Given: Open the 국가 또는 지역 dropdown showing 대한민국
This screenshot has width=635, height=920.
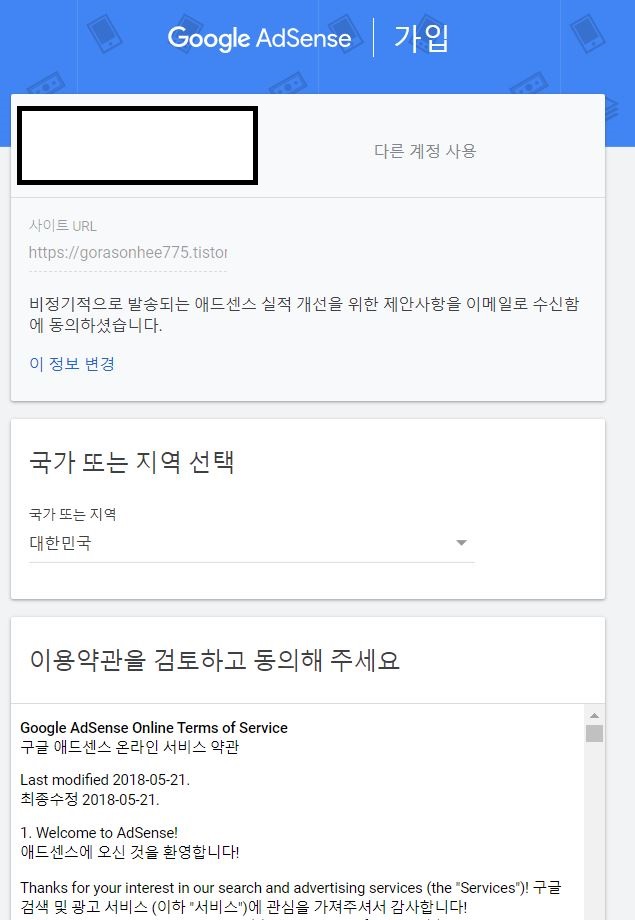Looking at the screenshot, I should [252, 543].
